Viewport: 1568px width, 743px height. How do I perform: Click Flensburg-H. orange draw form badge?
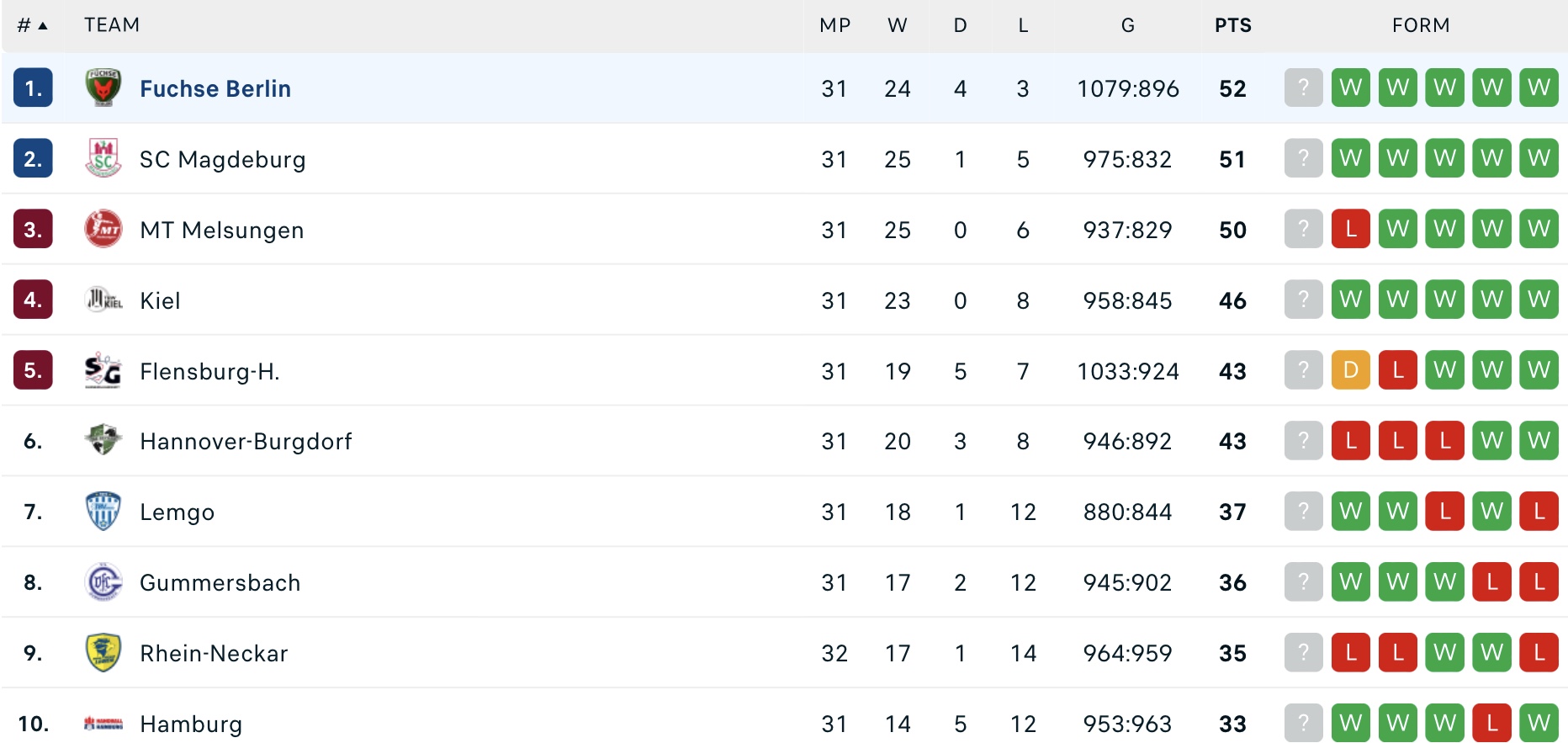point(1351,369)
